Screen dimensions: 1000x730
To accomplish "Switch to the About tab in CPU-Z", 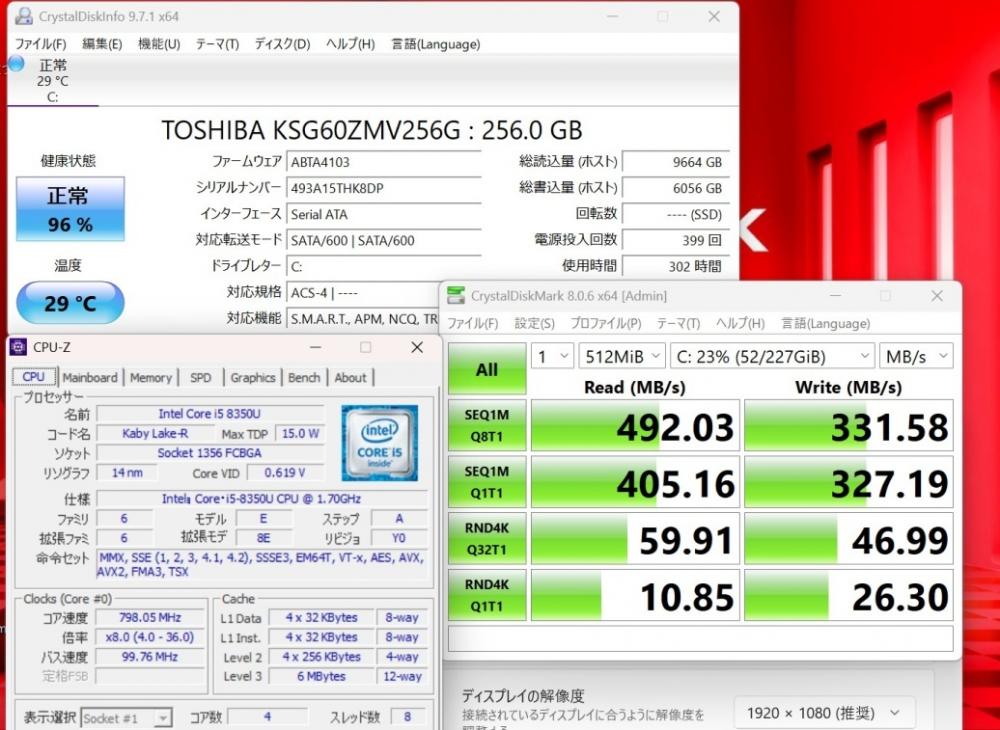I will 351,377.
